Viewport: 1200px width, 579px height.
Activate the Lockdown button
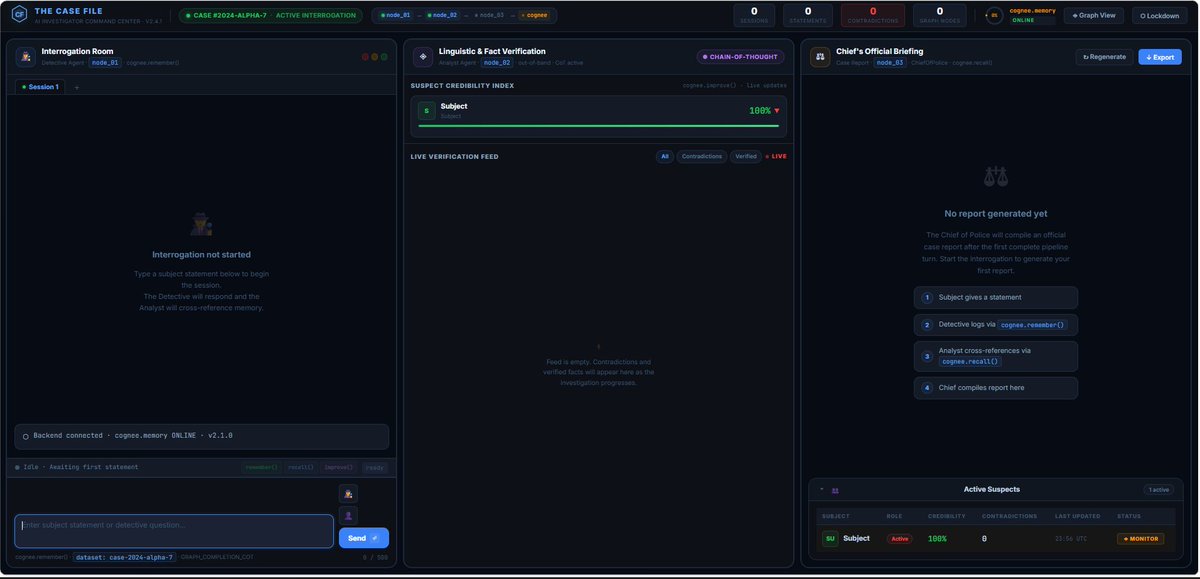pos(1160,15)
